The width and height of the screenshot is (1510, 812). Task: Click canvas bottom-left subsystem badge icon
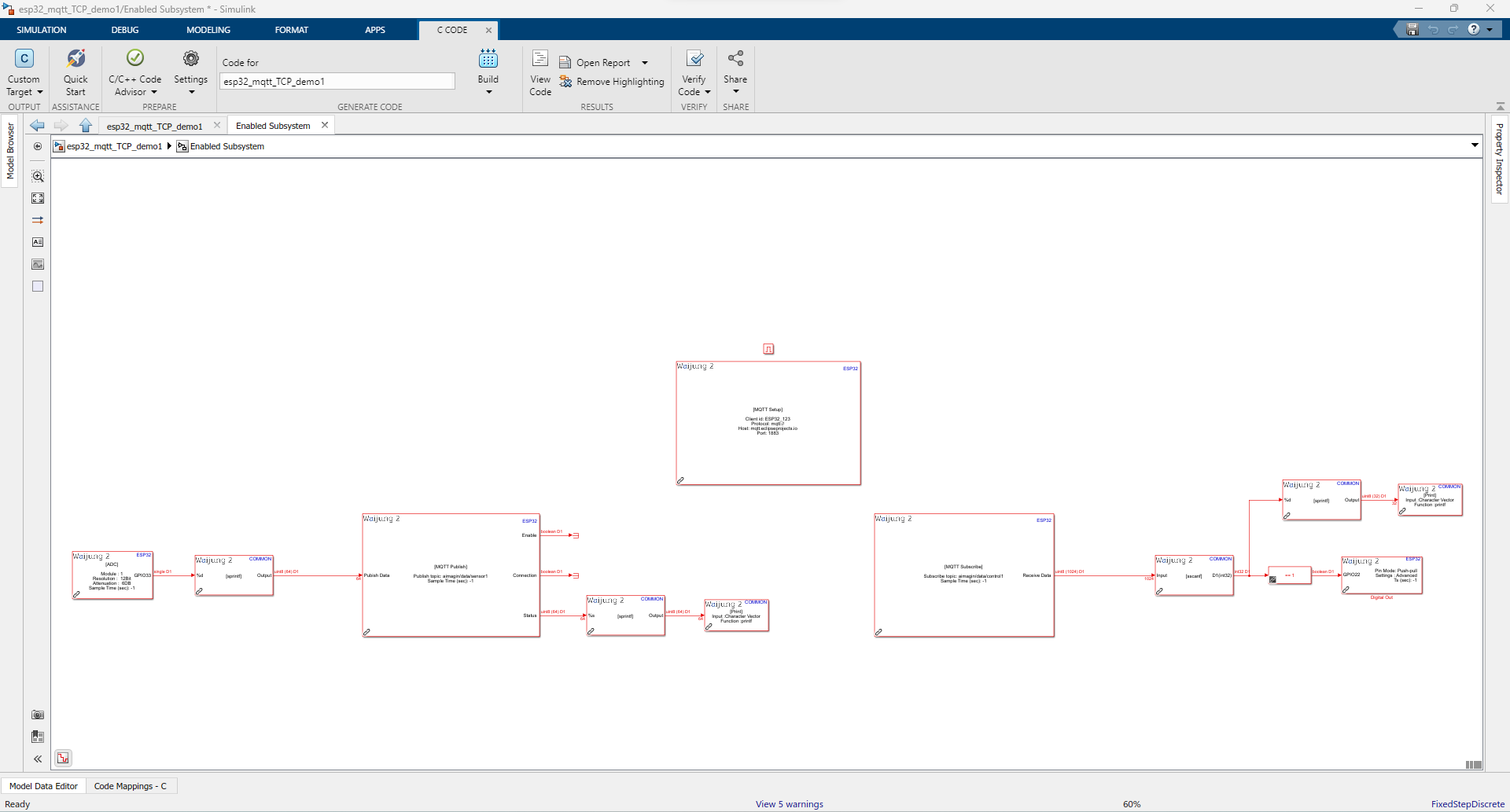click(x=63, y=758)
